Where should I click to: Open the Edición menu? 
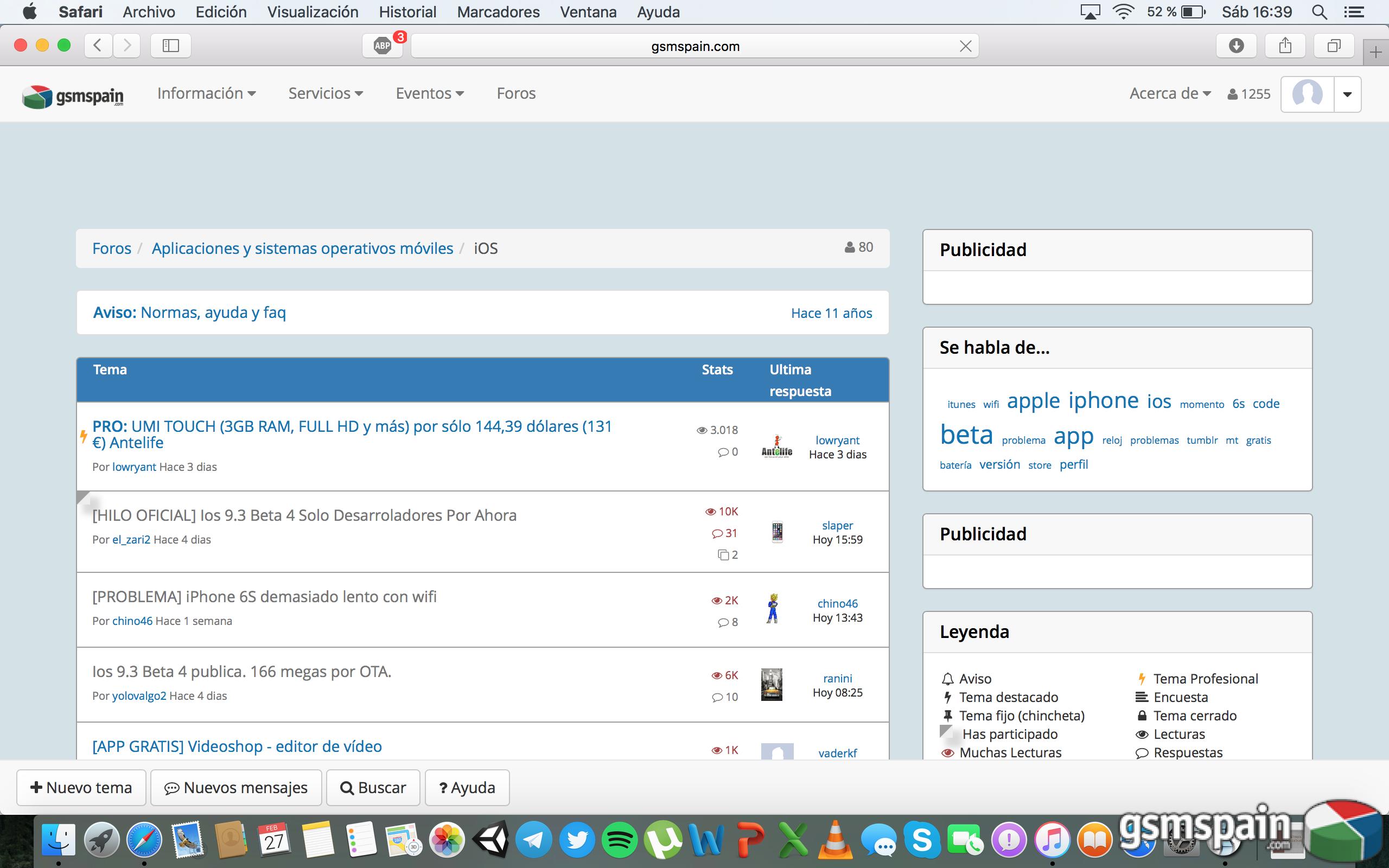click(221, 12)
